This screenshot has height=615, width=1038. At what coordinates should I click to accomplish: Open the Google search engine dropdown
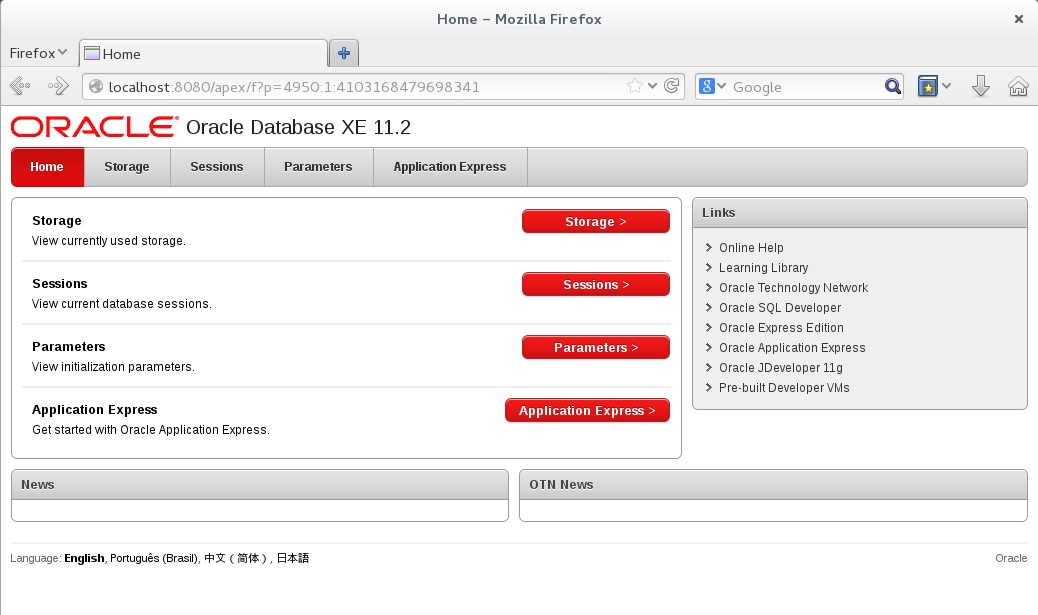coord(712,87)
